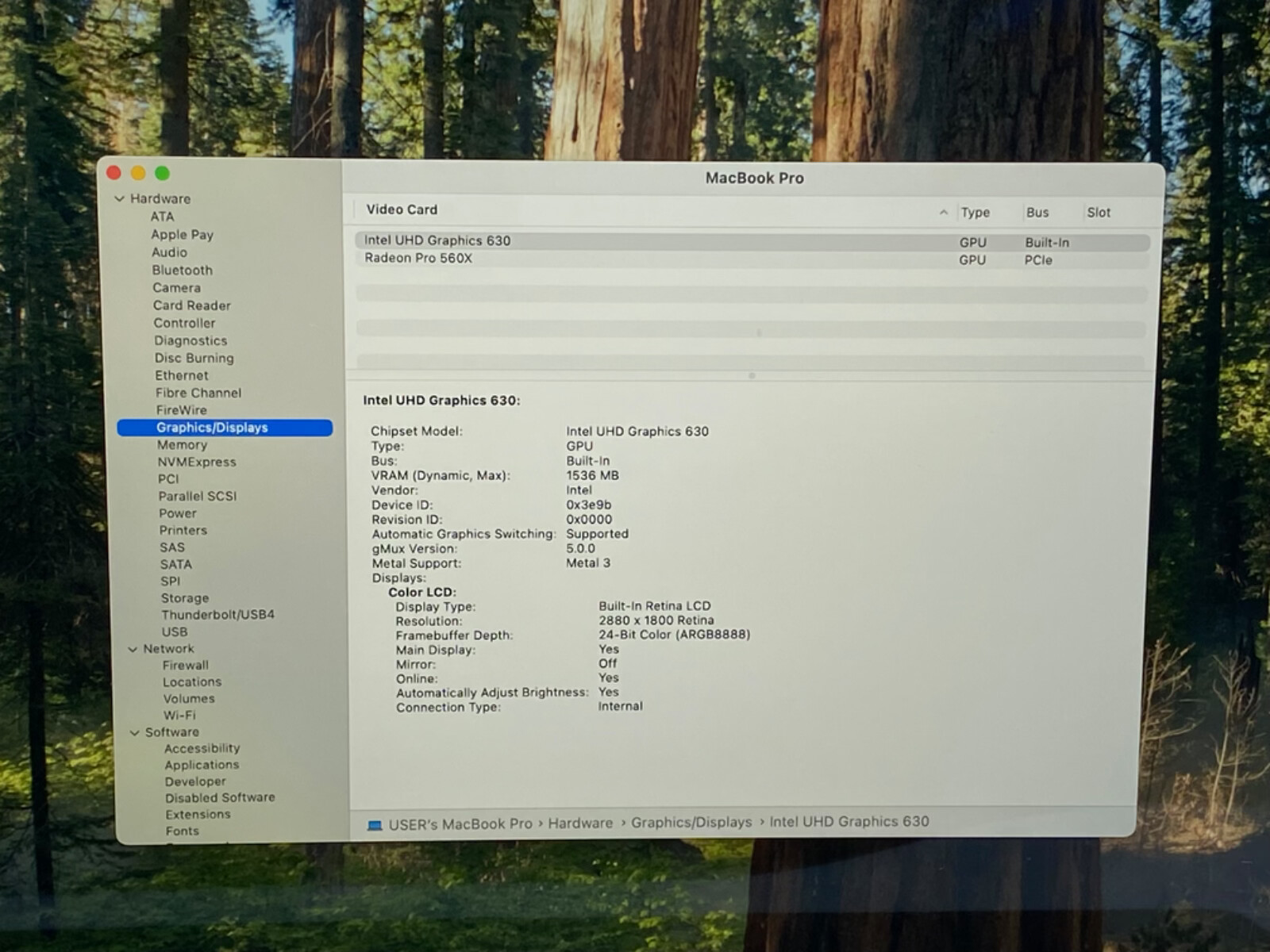Screen dimensions: 1270x952
Task: Select Disc Burning in the sidebar
Action: pyautogui.click(x=194, y=358)
